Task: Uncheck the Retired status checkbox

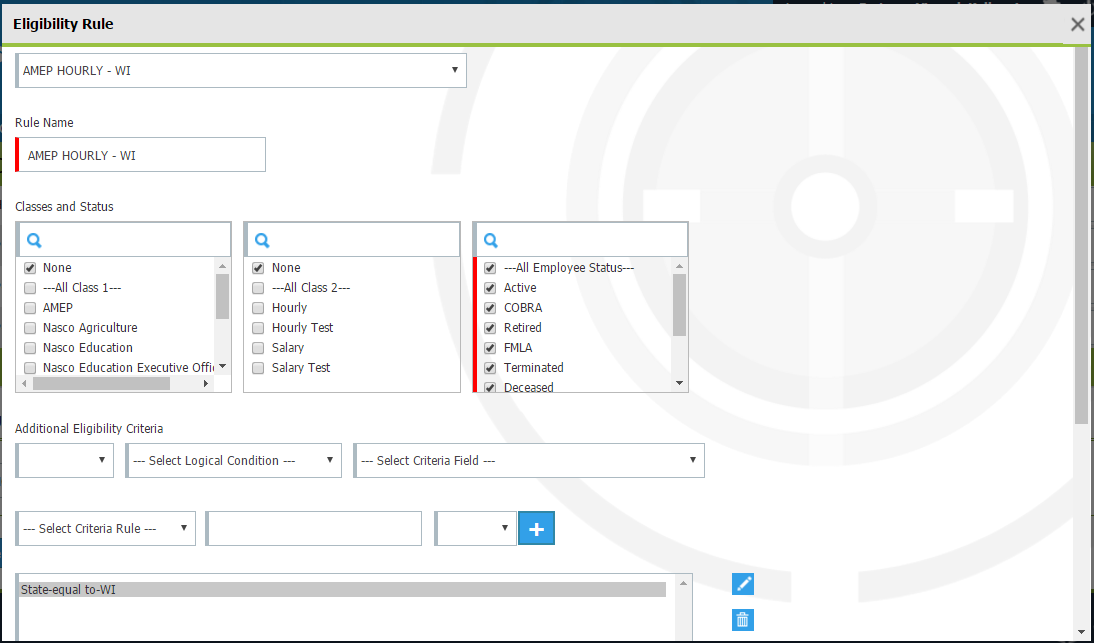Action: point(490,328)
